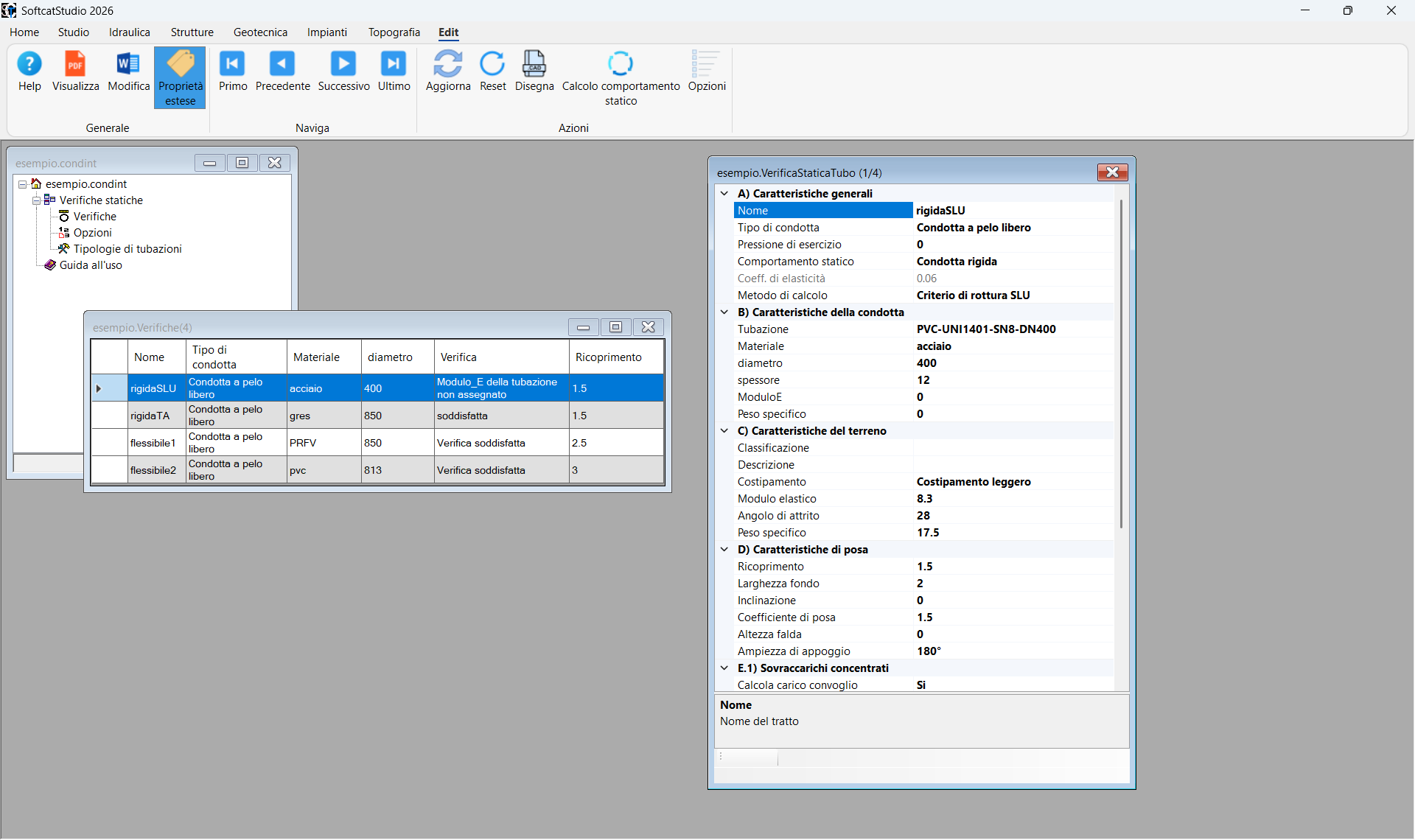Image resolution: width=1415 pixels, height=840 pixels.
Task: Click the Costipamento value Costipamento leggero
Action: pos(1013,482)
